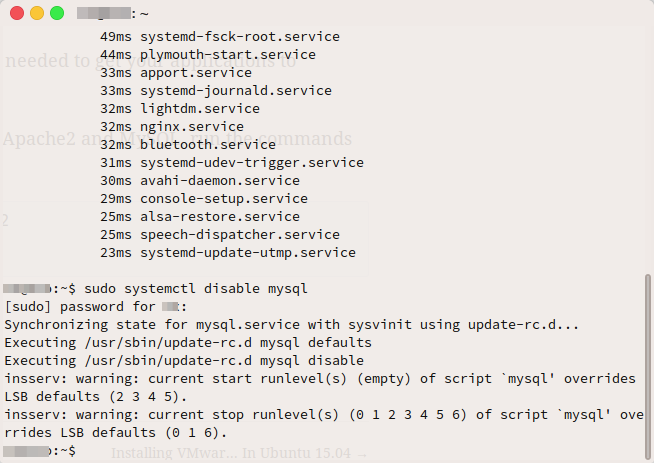Image resolution: width=654 pixels, height=463 pixels.
Task: Click the empty shell prompt on the last line
Action: point(40,450)
